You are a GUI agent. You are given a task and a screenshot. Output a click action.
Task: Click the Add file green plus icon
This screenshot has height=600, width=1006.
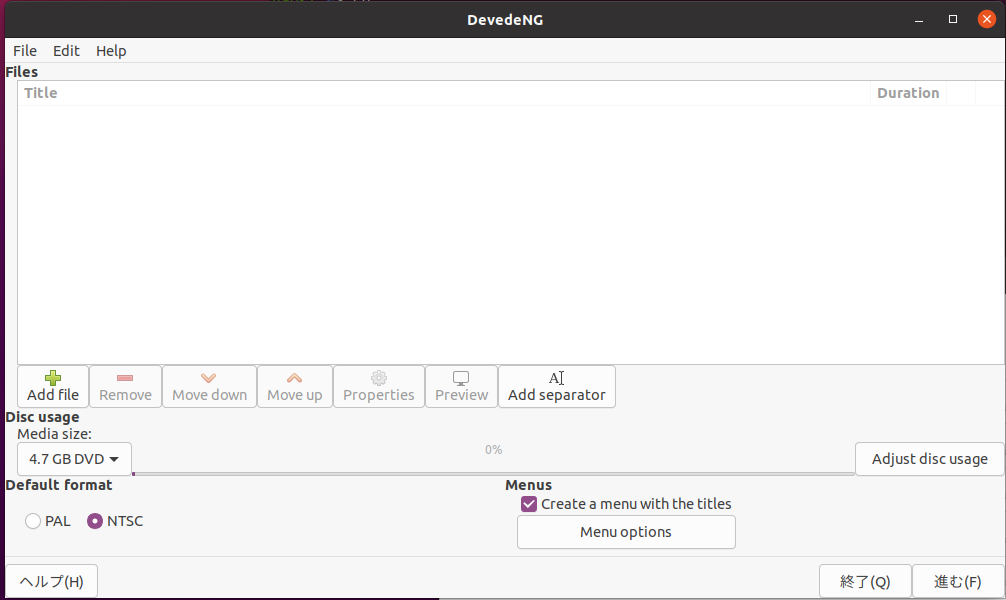[x=53, y=378]
